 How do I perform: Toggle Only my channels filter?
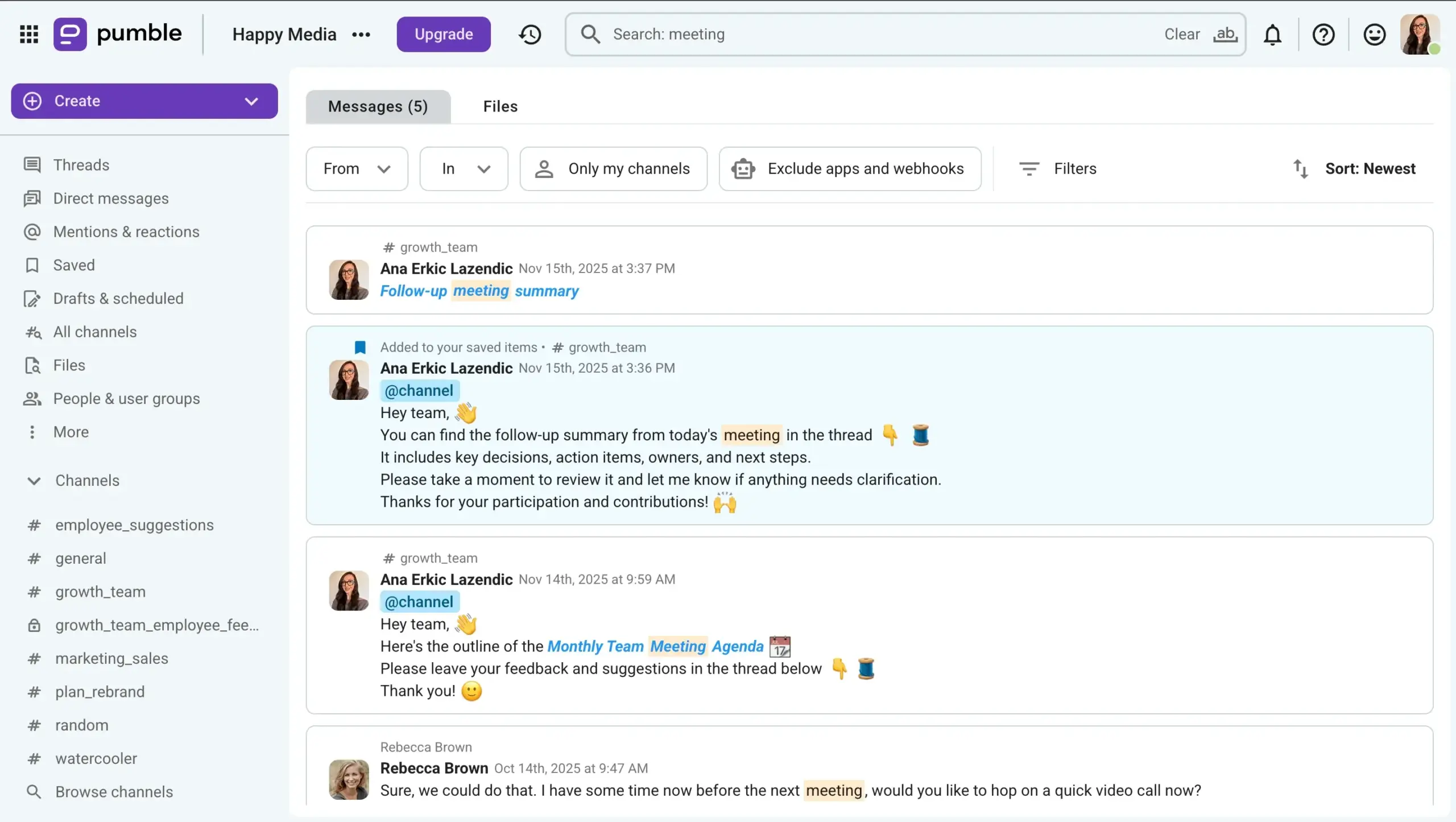(613, 169)
